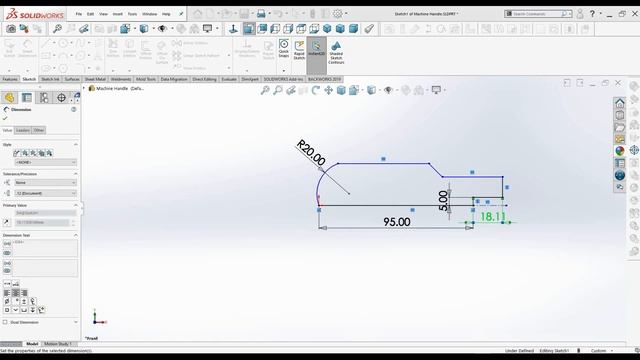Select the Value tab
The width and height of the screenshot is (640, 360).
click(x=7, y=130)
